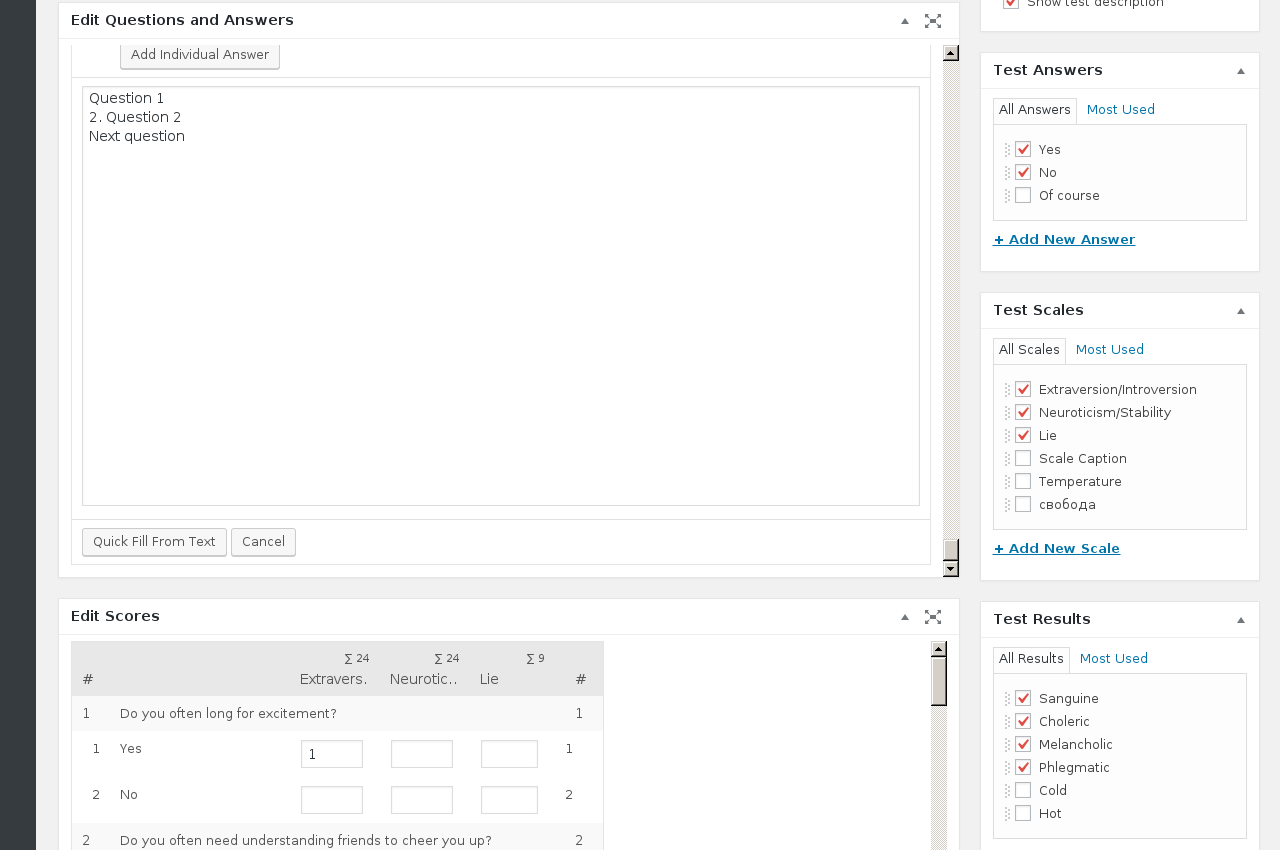Collapse the Test Results box
Image resolution: width=1280 pixels, height=850 pixels.
point(1241,620)
